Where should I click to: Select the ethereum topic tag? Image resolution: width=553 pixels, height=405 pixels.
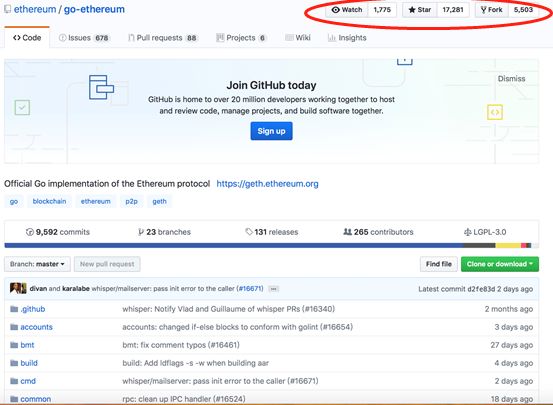(x=96, y=201)
